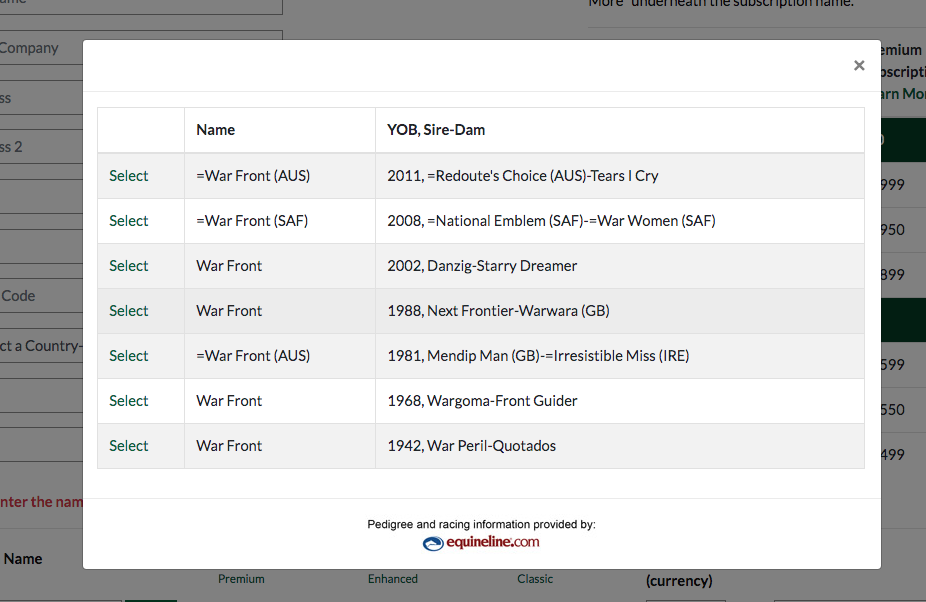Click '2008, =National Emblem (SAF)-=War Women (SAF)'
This screenshot has width=926, height=602.
click(551, 221)
